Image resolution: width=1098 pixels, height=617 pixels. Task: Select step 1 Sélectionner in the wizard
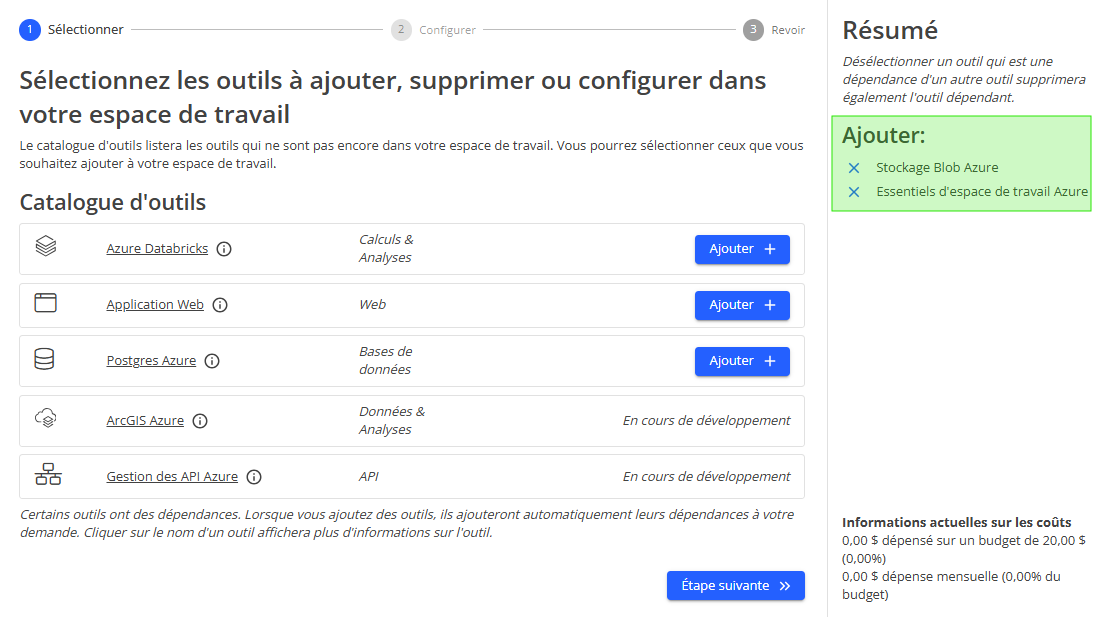pyautogui.click(x=29, y=29)
